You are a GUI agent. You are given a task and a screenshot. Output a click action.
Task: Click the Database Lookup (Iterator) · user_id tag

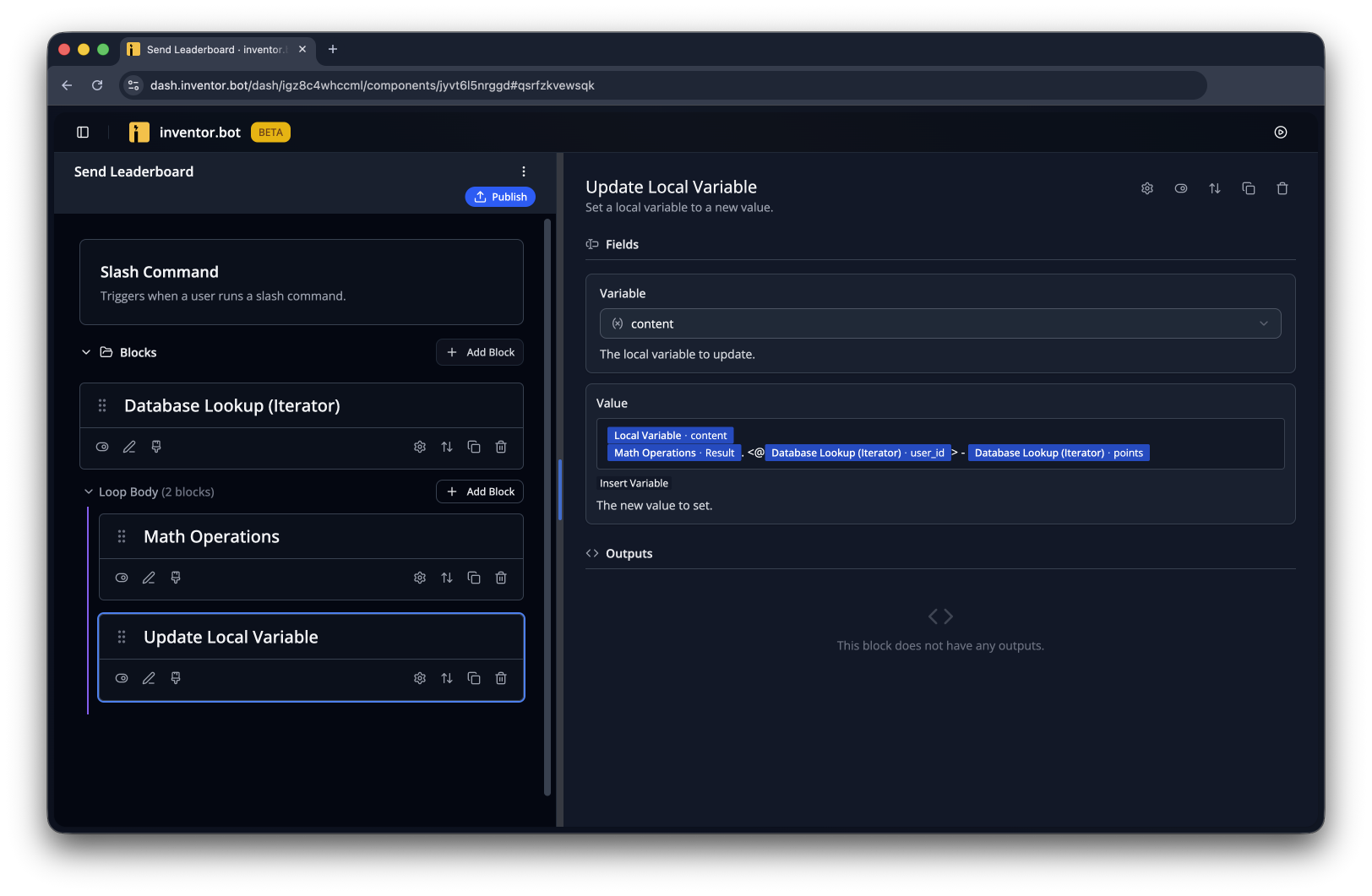[x=857, y=453]
